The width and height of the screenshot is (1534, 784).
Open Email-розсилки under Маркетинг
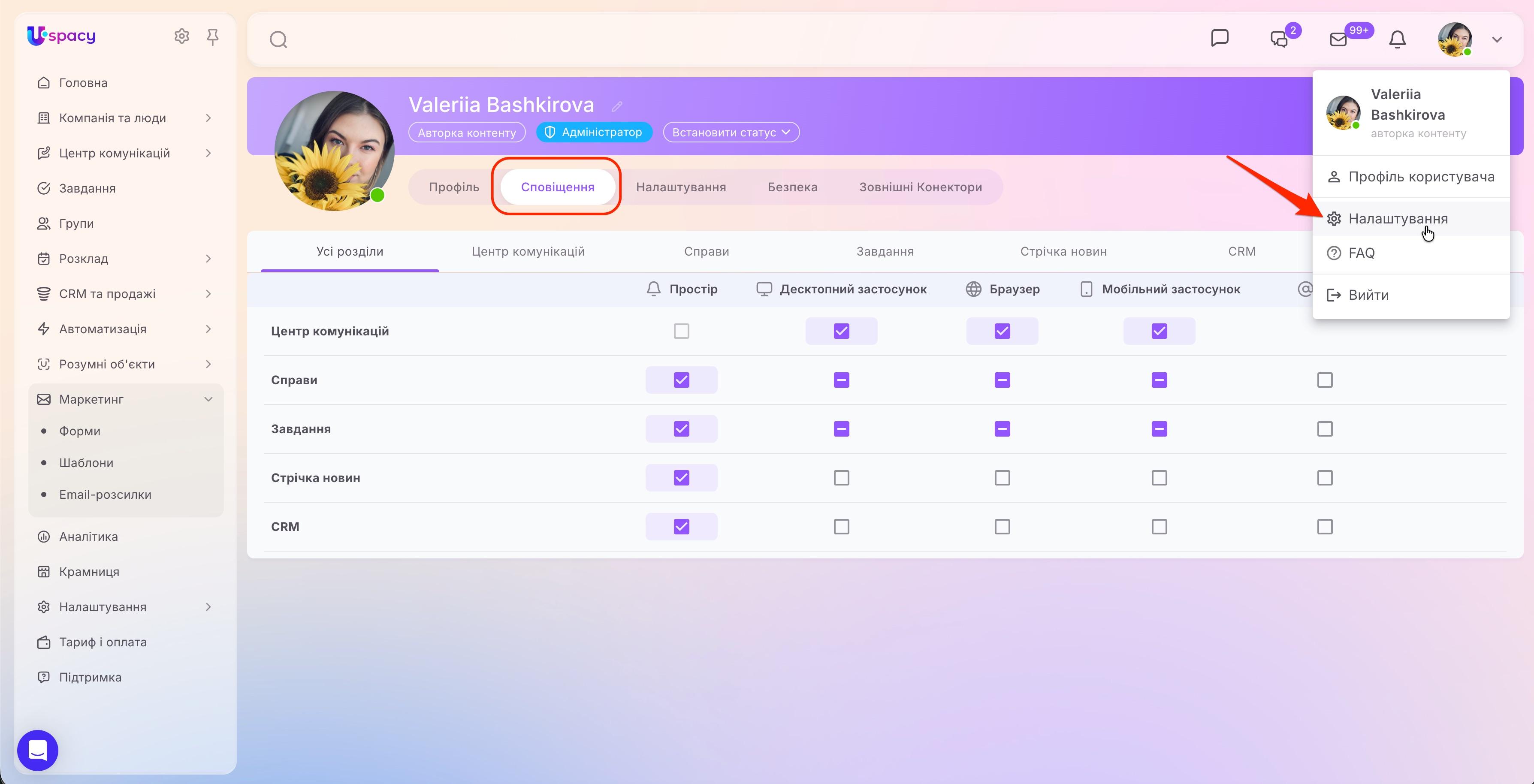105,495
